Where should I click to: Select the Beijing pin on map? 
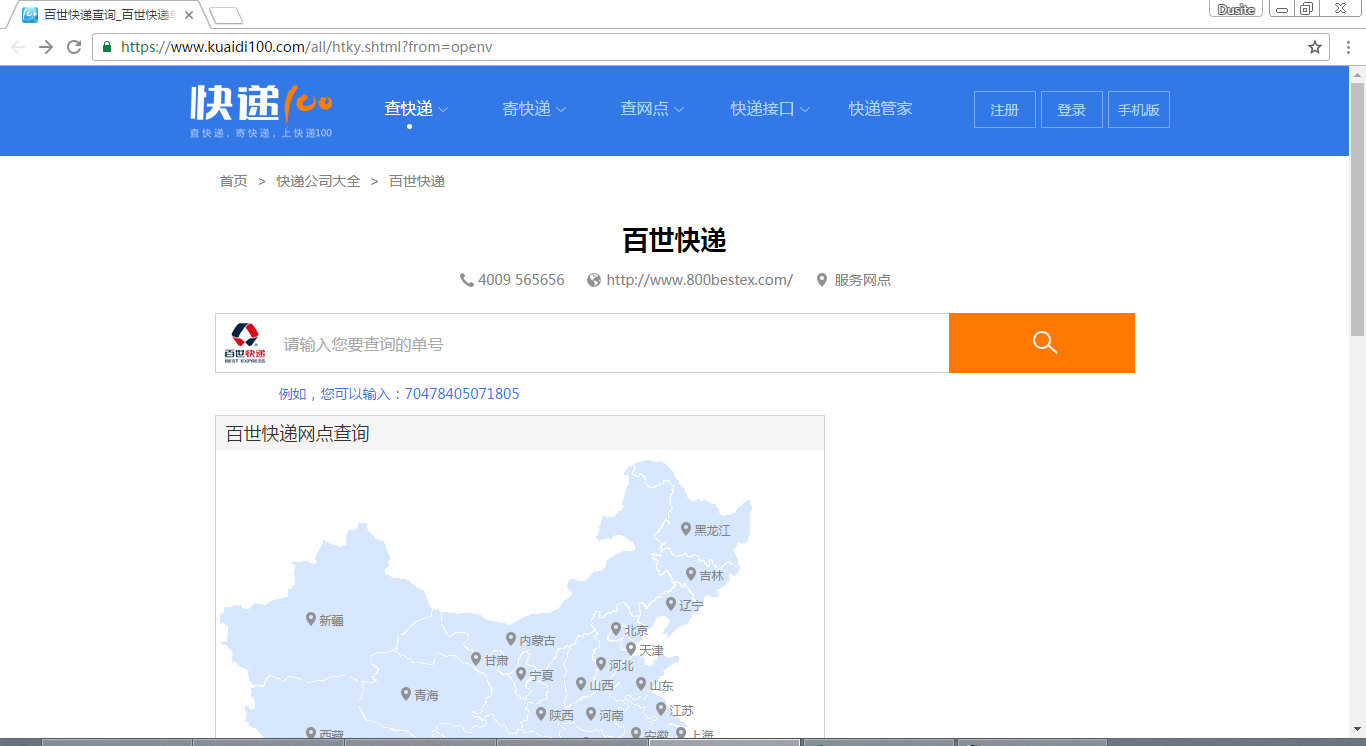pos(616,629)
